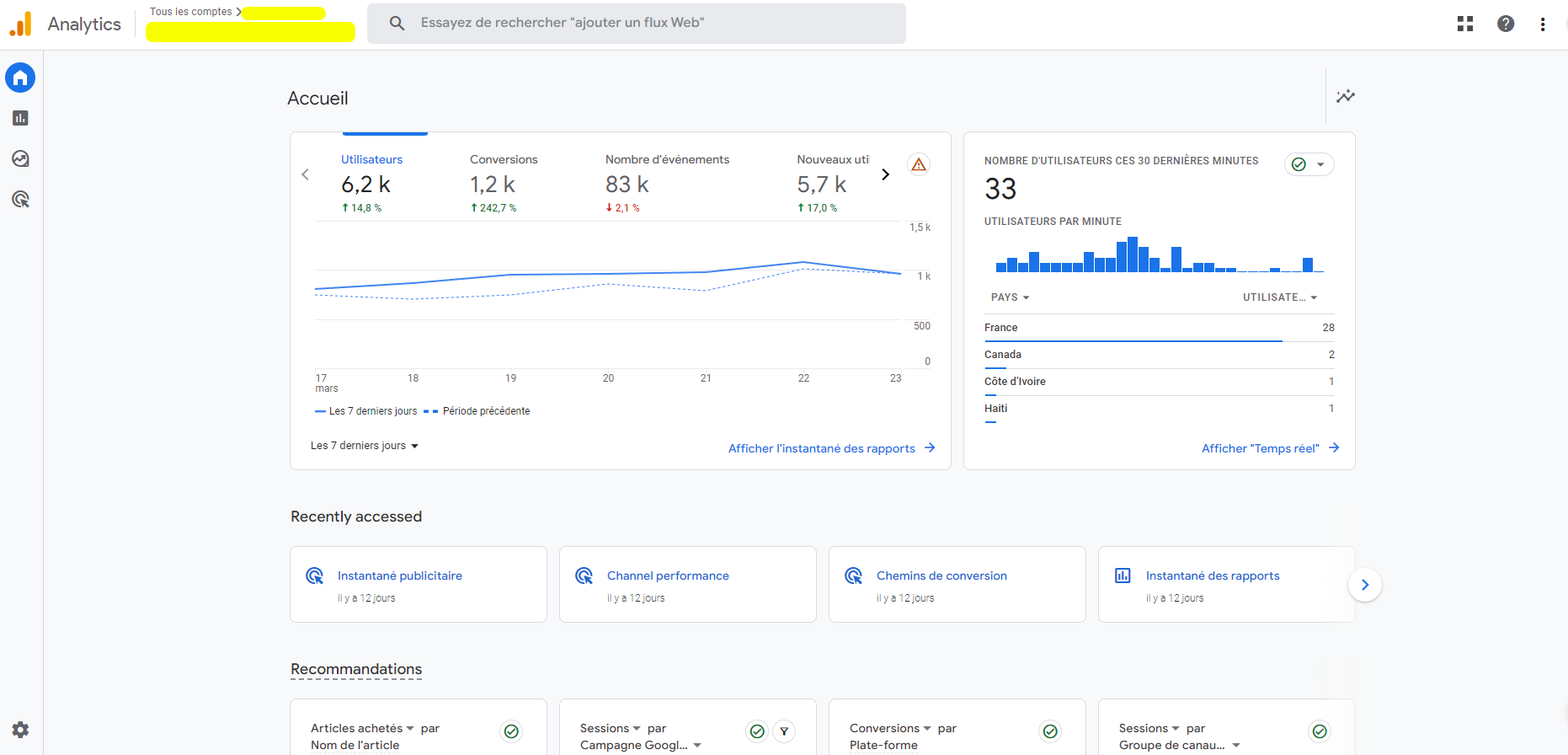Screen dimensions: 1568x755
Task: Open Afficher l'instantané des rapports link
Action: (832, 448)
